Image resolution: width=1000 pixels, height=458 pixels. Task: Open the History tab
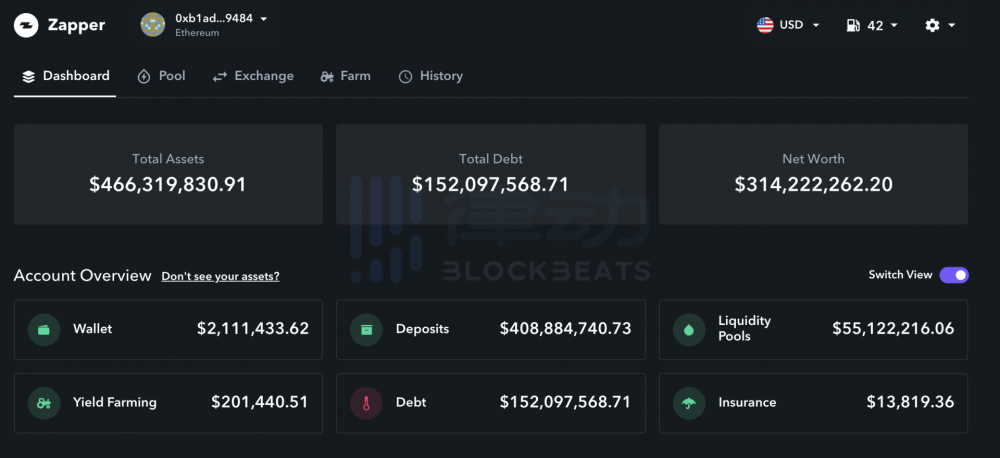coord(430,76)
